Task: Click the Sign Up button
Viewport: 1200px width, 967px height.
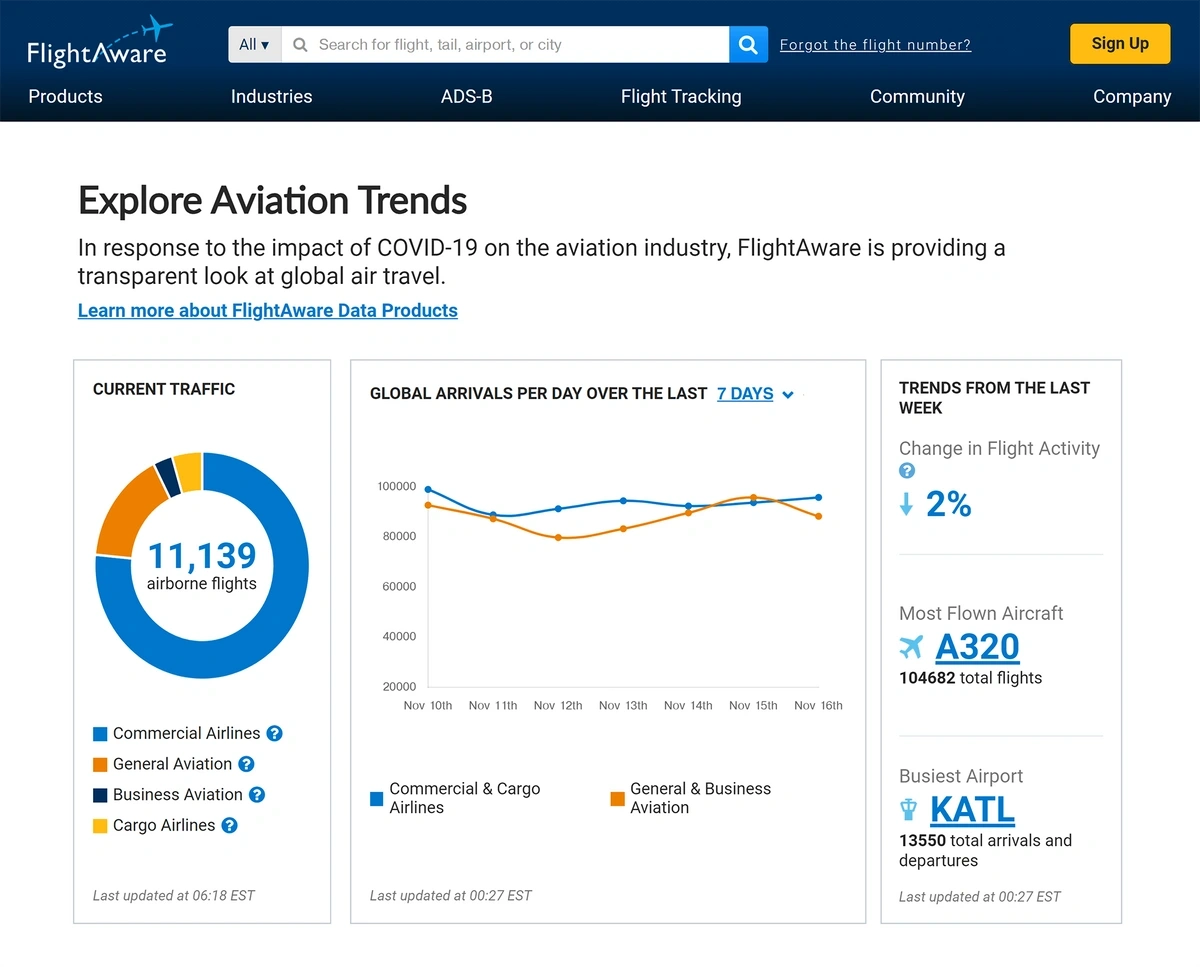Action: pyautogui.click(x=1119, y=44)
